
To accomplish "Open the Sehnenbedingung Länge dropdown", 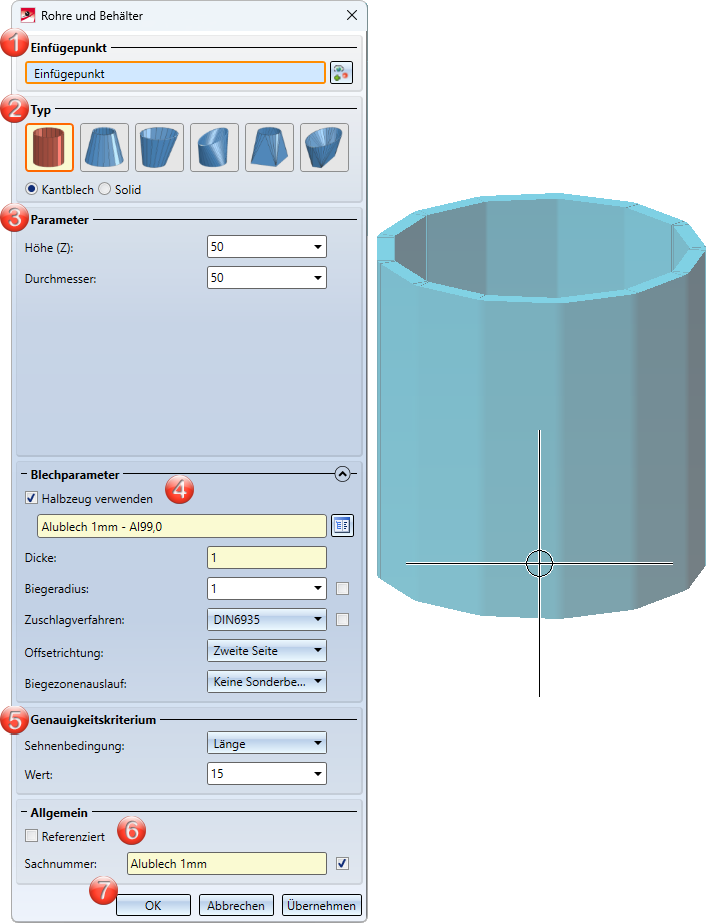I will coord(267,743).
